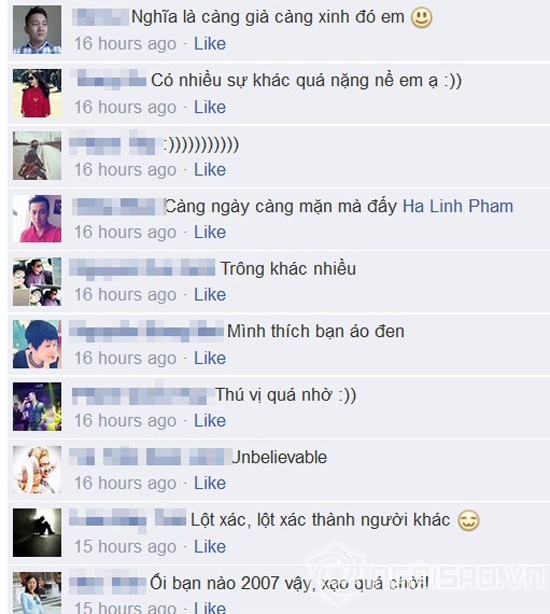
Task: Like the 'Trông khác nhiều' comment
Action: point(210,294)
